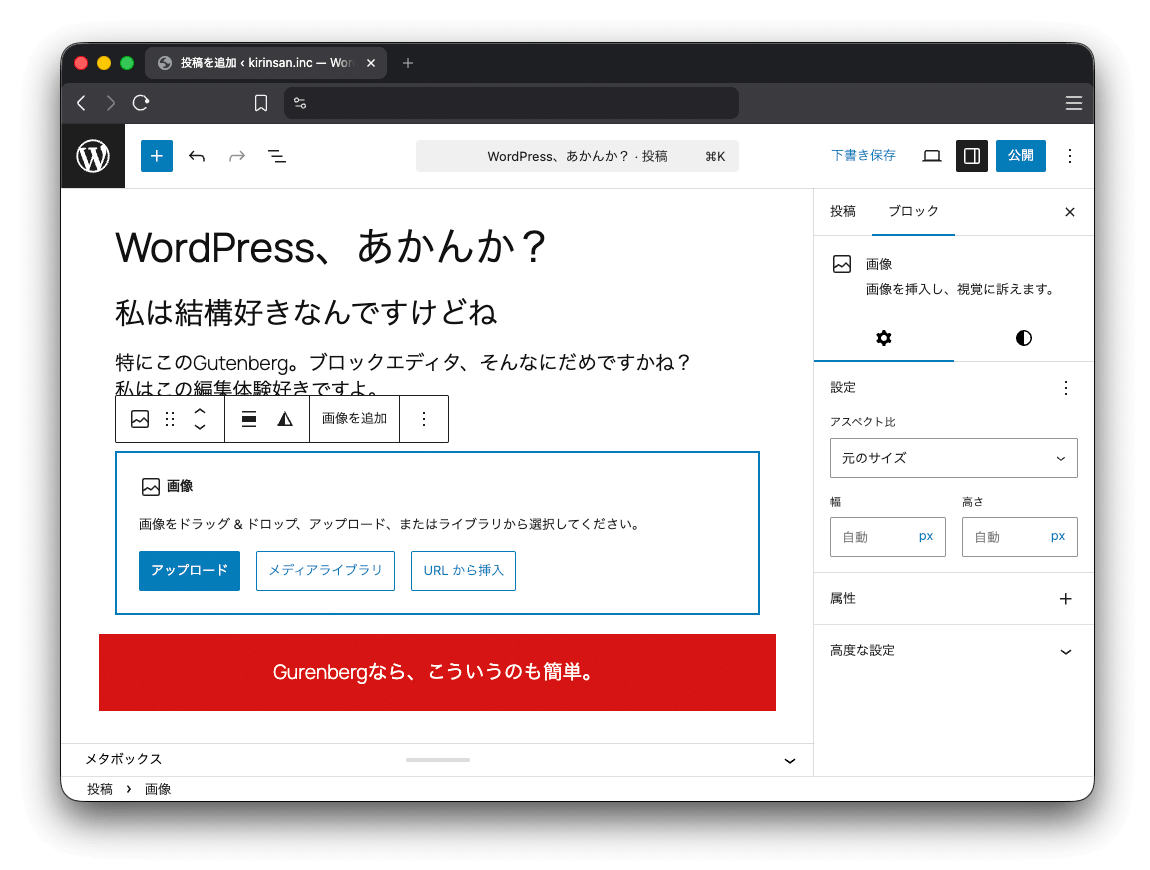This screenshot has width=1150, height=870.
Task: Change the px unit for height
Action: pos(1058,536)
